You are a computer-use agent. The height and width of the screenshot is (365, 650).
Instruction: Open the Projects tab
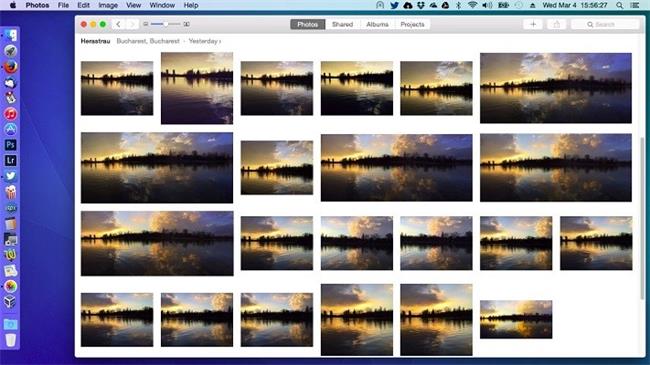[412, 24]
